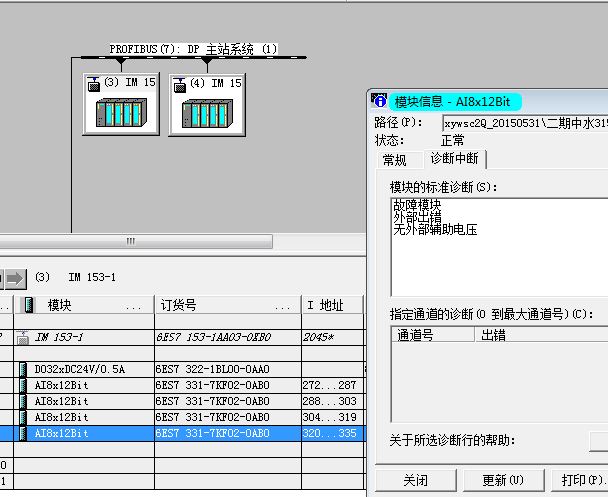This screenshot has height=497, width=608.
Task: Click module icon for AI8x12Bit at address 272...287
Action: click(x=23, y=385)
